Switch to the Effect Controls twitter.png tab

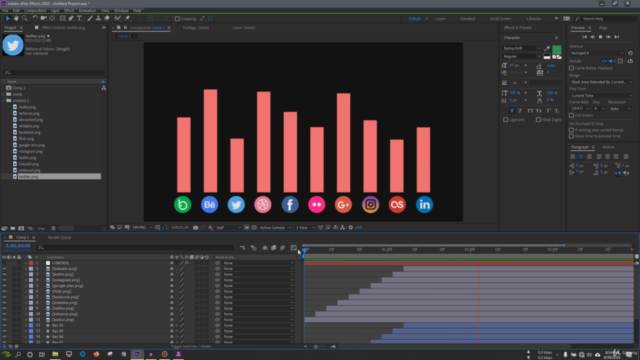click(x=63, y=28)
